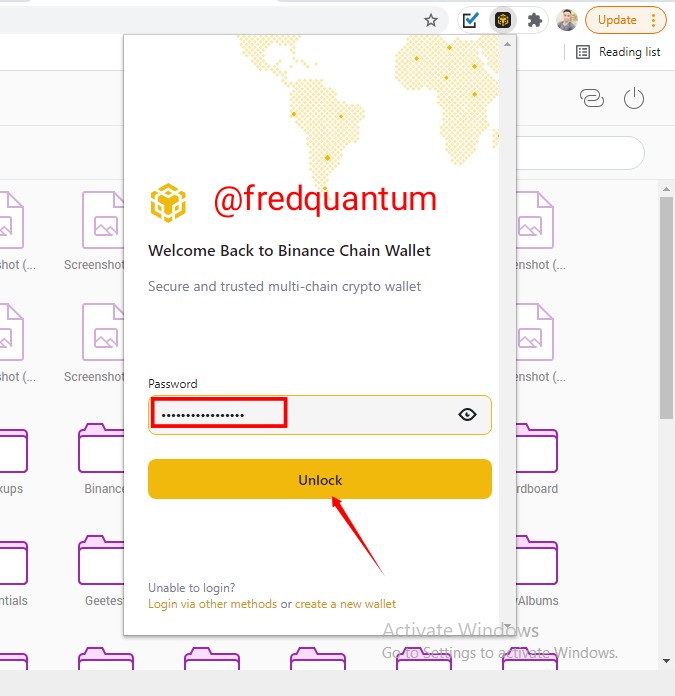Click the checkmark extension icon
Viewport: 675px width, 696px height.
[470, 20]
